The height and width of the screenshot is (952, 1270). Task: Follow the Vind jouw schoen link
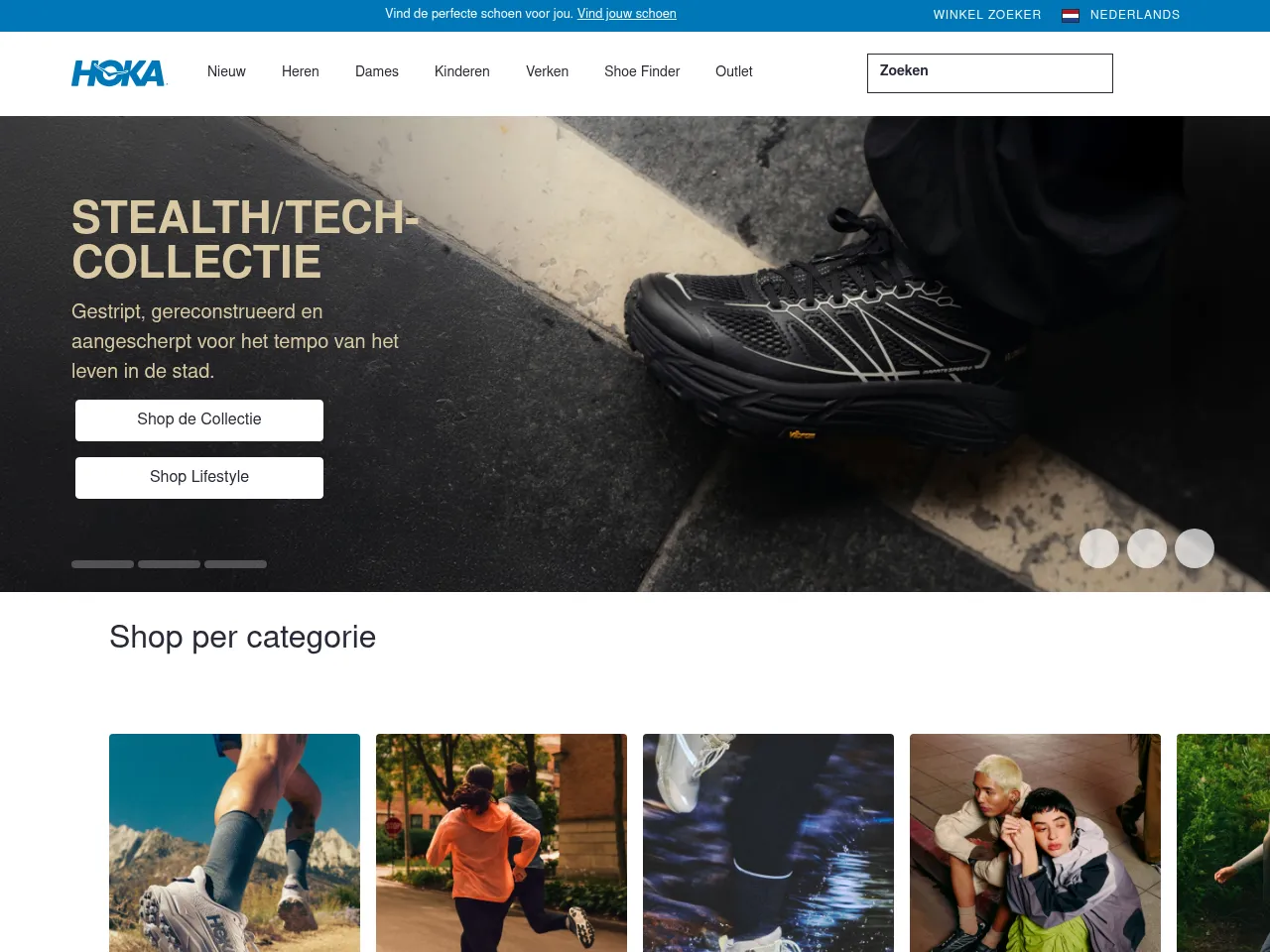click(x=627, y=14)
